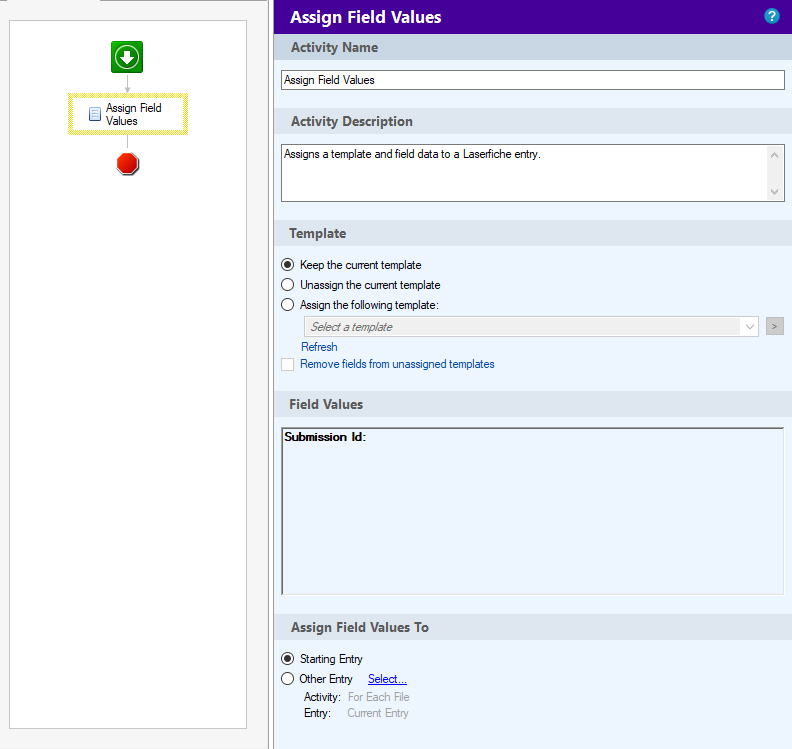Click the Refresh link
Viewport: 792px width, 749px height.
pyautogui.click(x=319, y=347)
